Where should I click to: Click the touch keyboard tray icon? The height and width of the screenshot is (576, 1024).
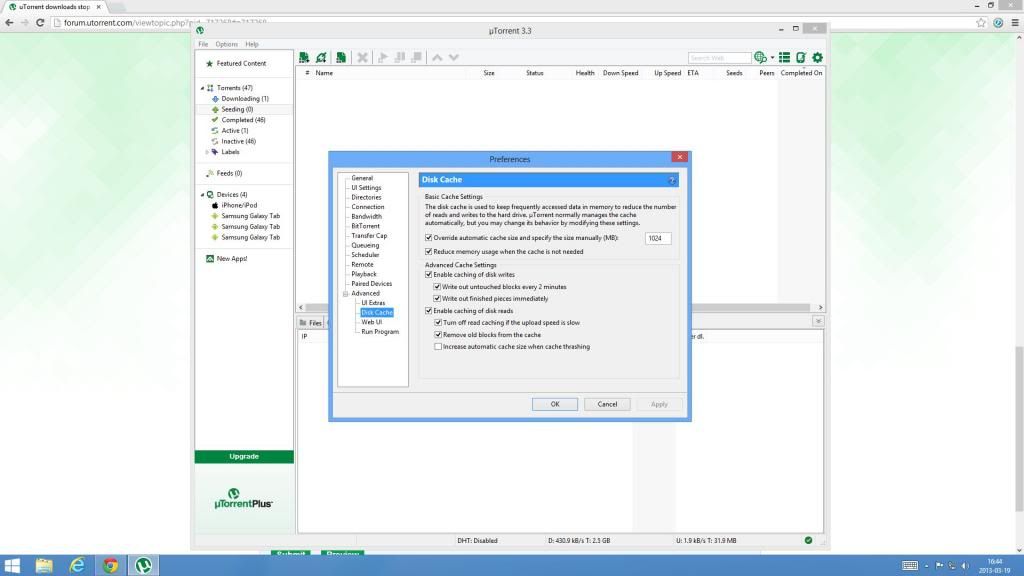(910, 566)
